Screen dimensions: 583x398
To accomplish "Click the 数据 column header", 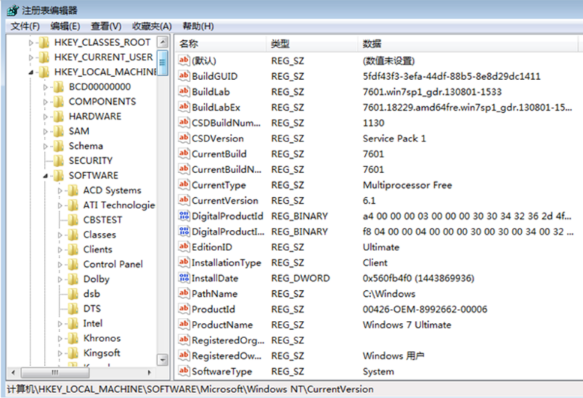I will 467,44.
